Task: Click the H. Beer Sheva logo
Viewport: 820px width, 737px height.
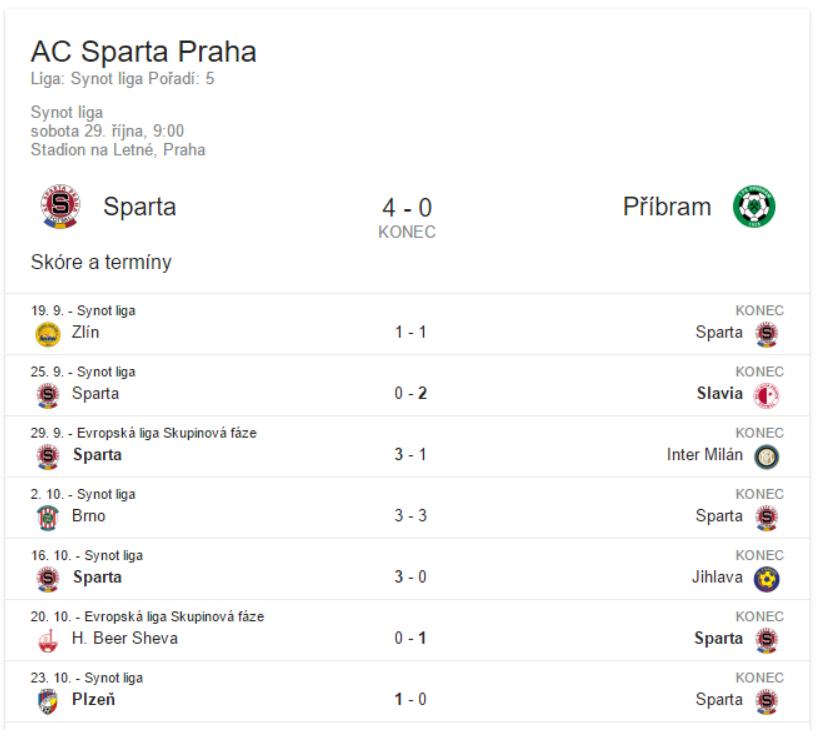Action: pos(48,640)
